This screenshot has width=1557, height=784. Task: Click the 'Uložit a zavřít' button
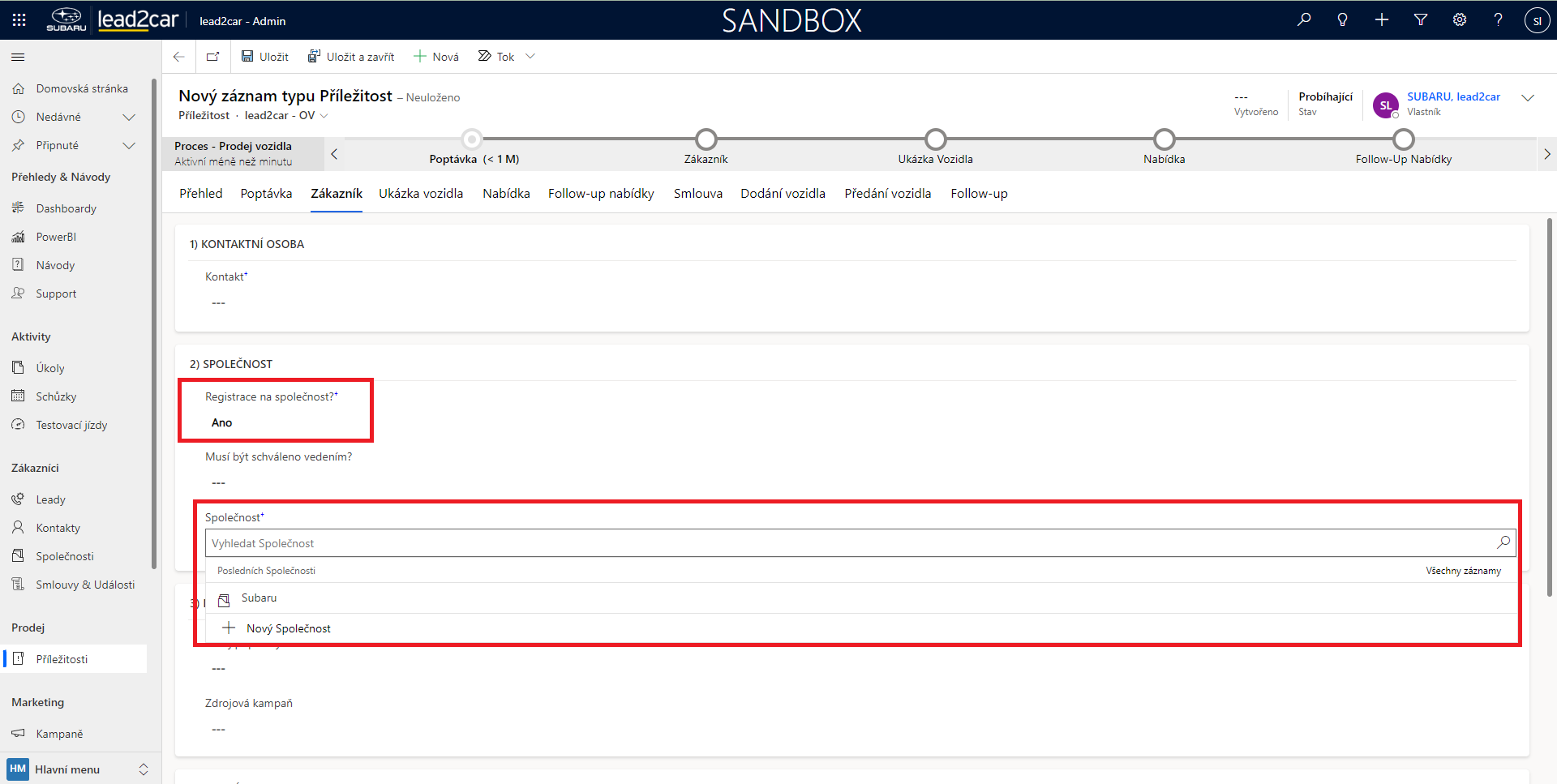pyautogui.click(x=351, y=57)
